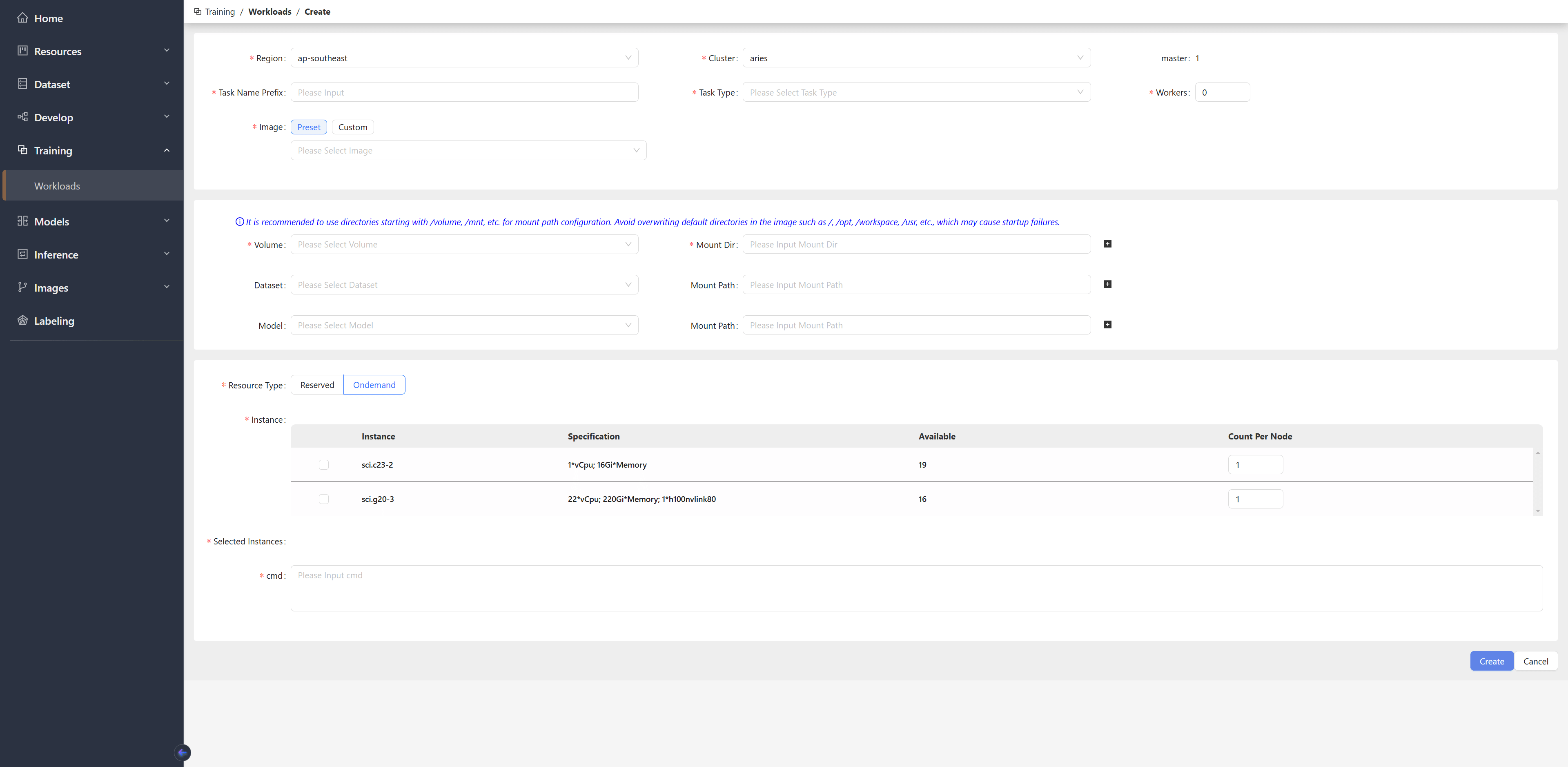Viewport: 1568px width, 767px height.
Task: Focus the Workers count field
Action: (x=1222, y=92)
